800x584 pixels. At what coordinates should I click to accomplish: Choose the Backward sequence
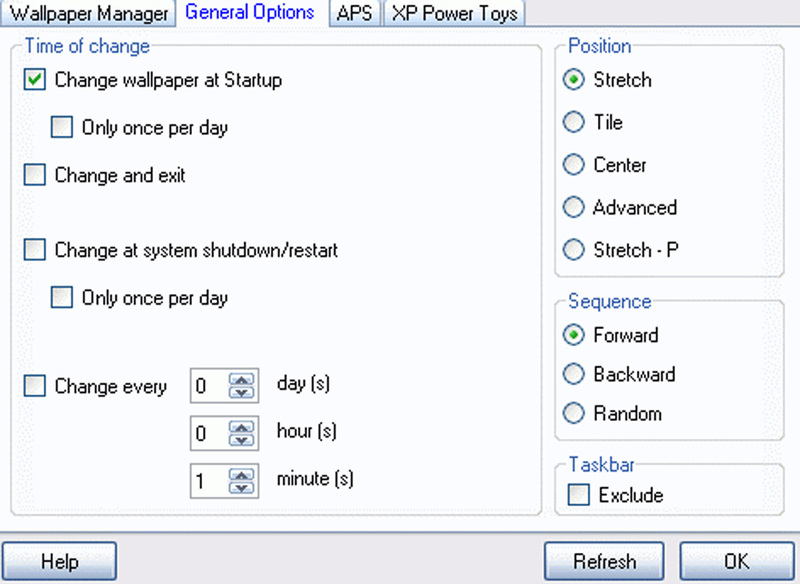[x=573, y=374]
